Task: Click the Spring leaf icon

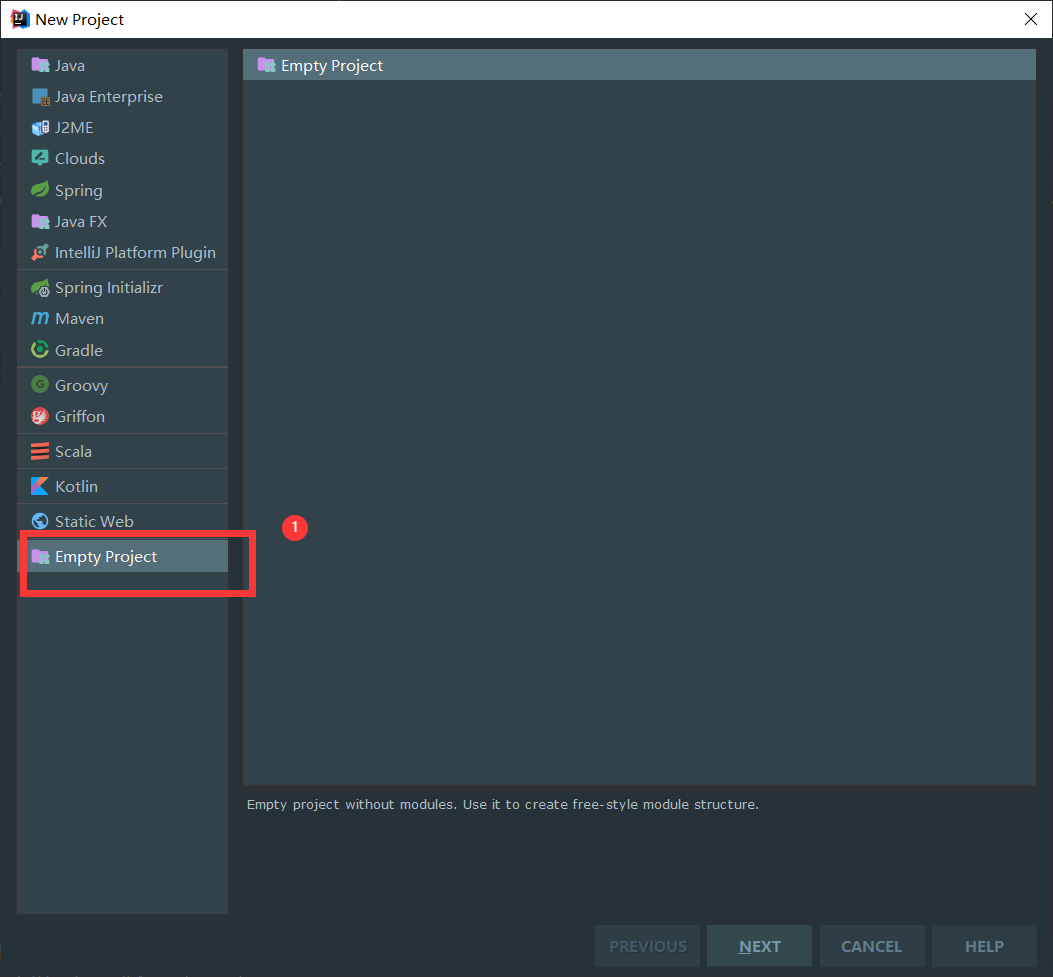Action: [x=40, y=190]
